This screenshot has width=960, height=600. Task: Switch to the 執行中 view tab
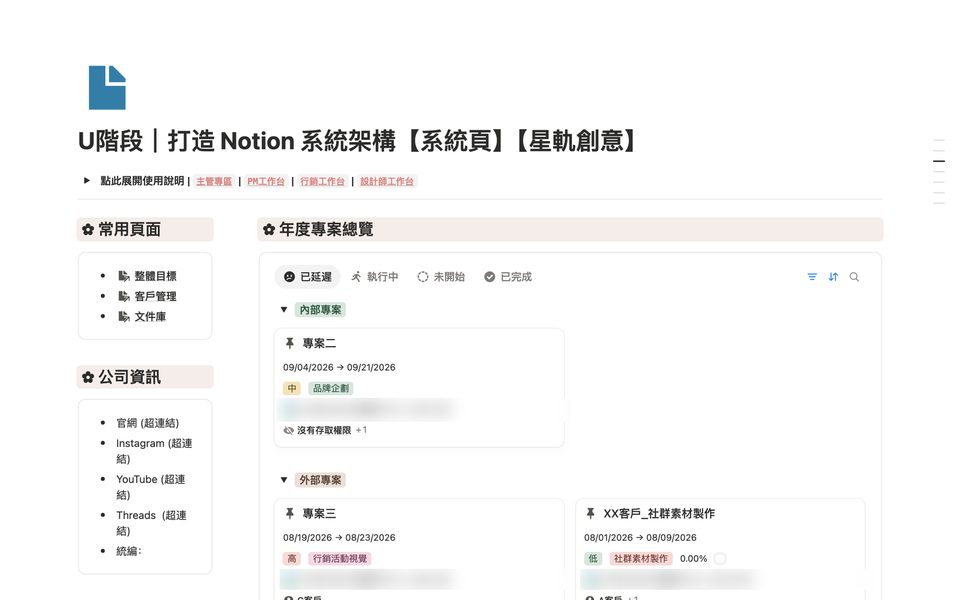(x=375, y=277)
